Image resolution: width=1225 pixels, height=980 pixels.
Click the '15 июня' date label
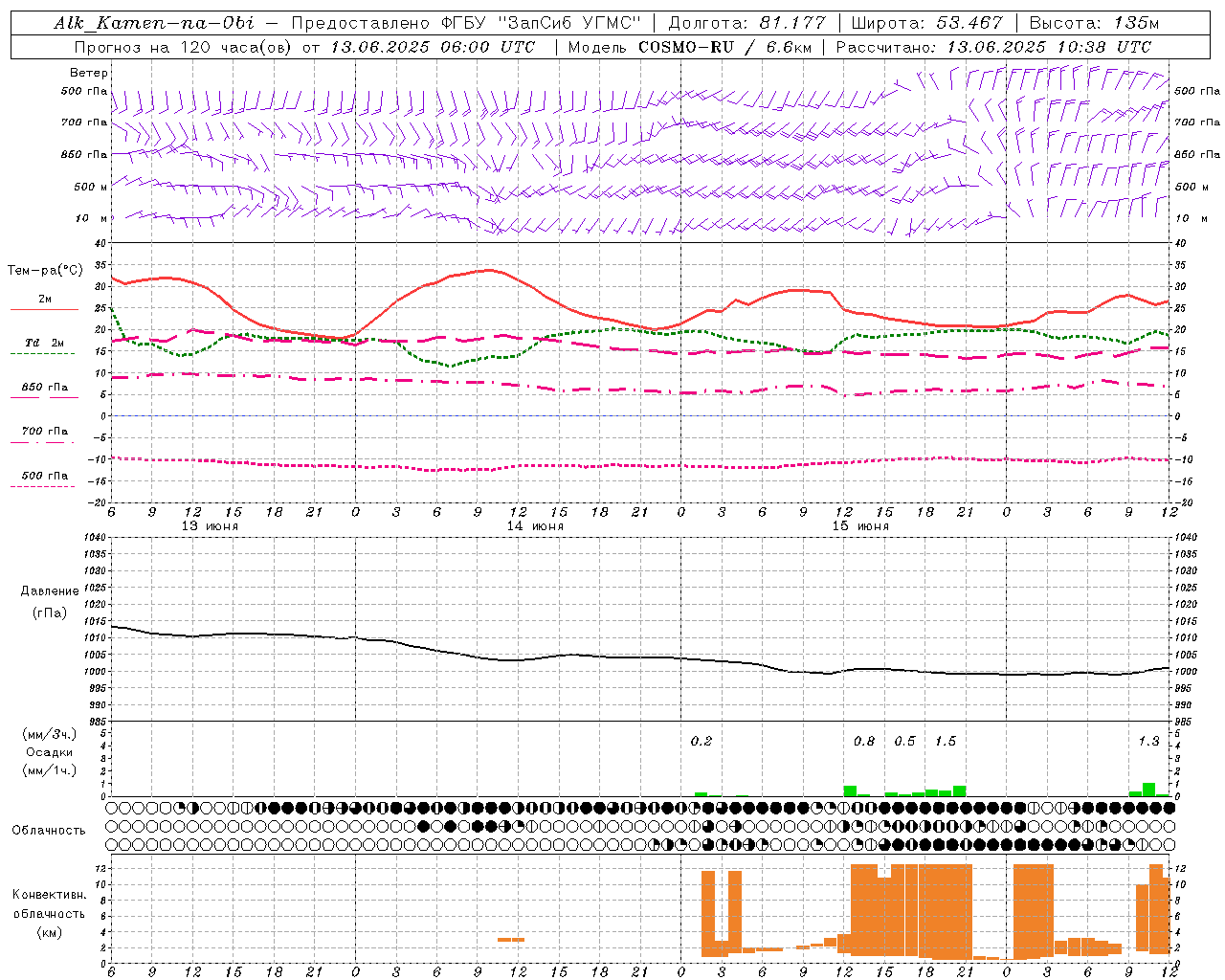860,526
